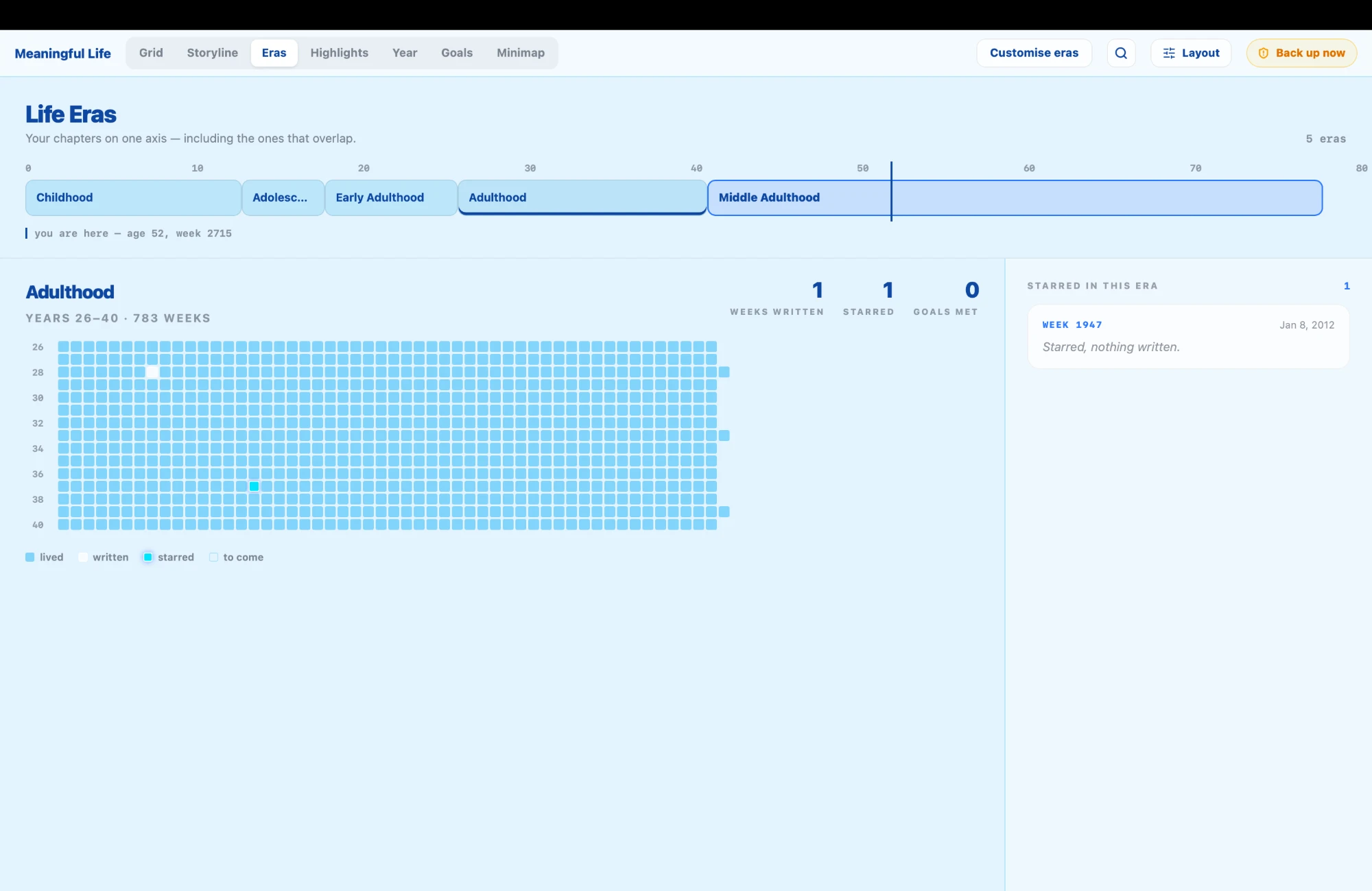Click the to come legend swatch

[213, 557]
